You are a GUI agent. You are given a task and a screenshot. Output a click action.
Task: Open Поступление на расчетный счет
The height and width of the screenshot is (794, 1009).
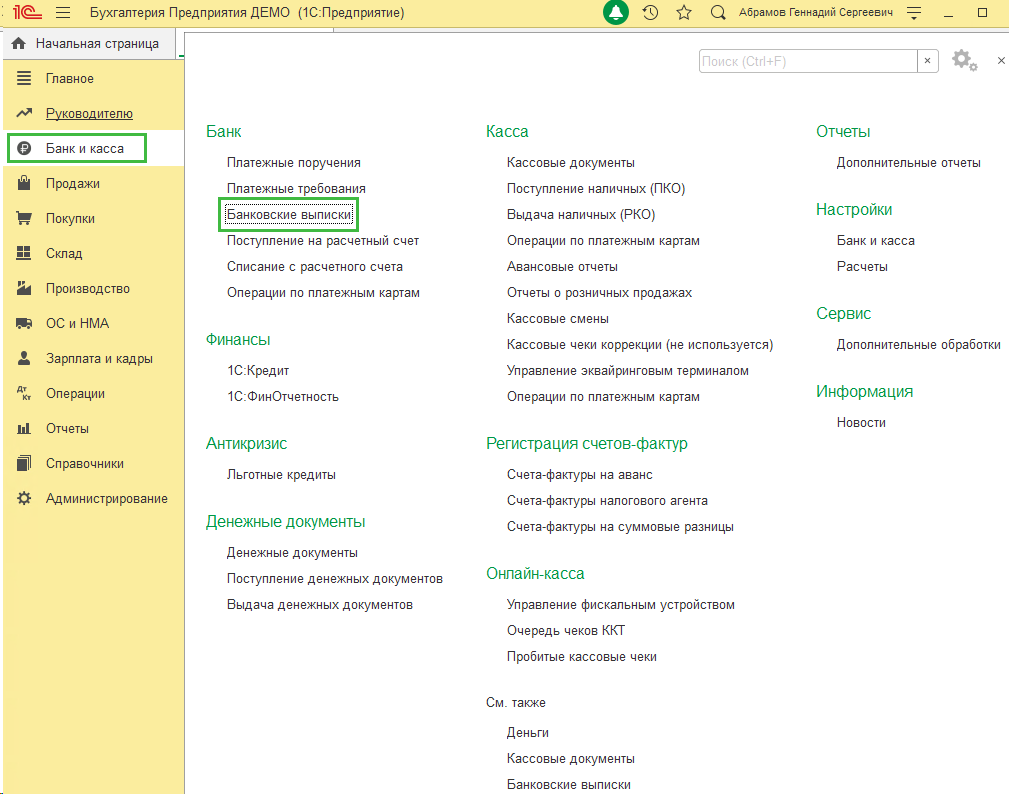322,241
